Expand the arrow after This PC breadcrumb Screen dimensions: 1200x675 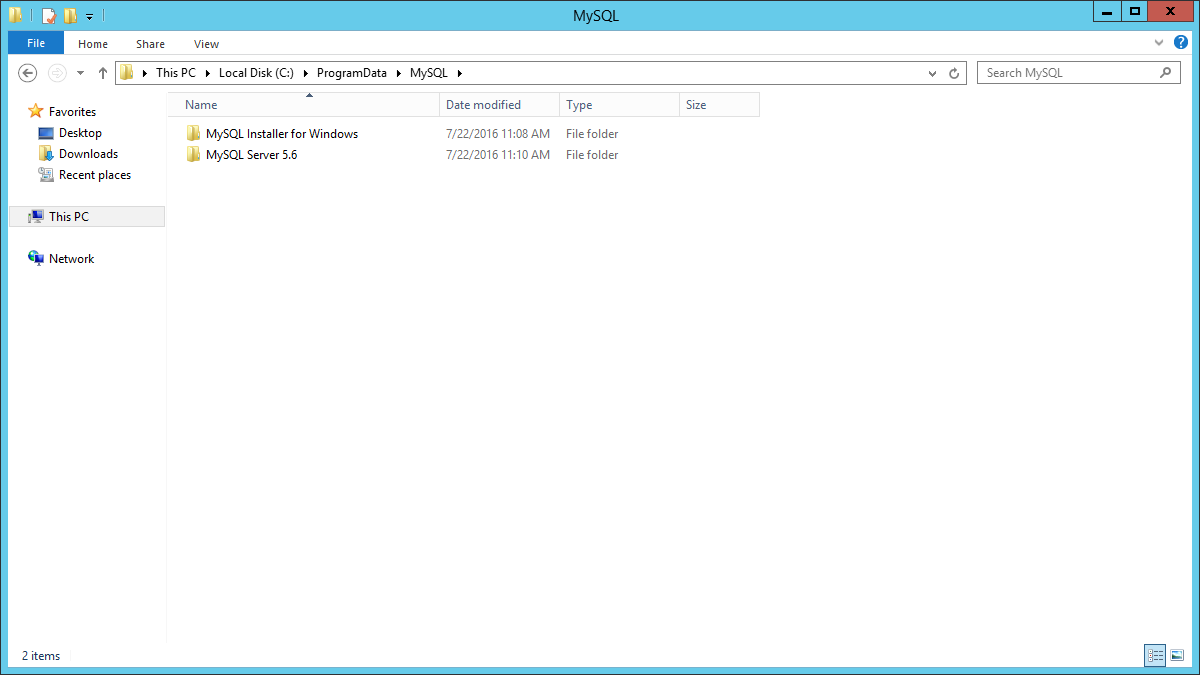(x=207, y=73)
